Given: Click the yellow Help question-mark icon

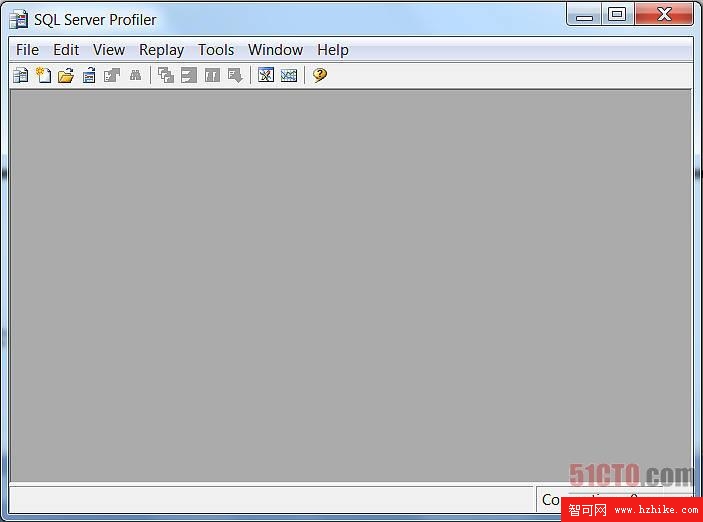Looking at the screenshot, I should click(320, 75).
